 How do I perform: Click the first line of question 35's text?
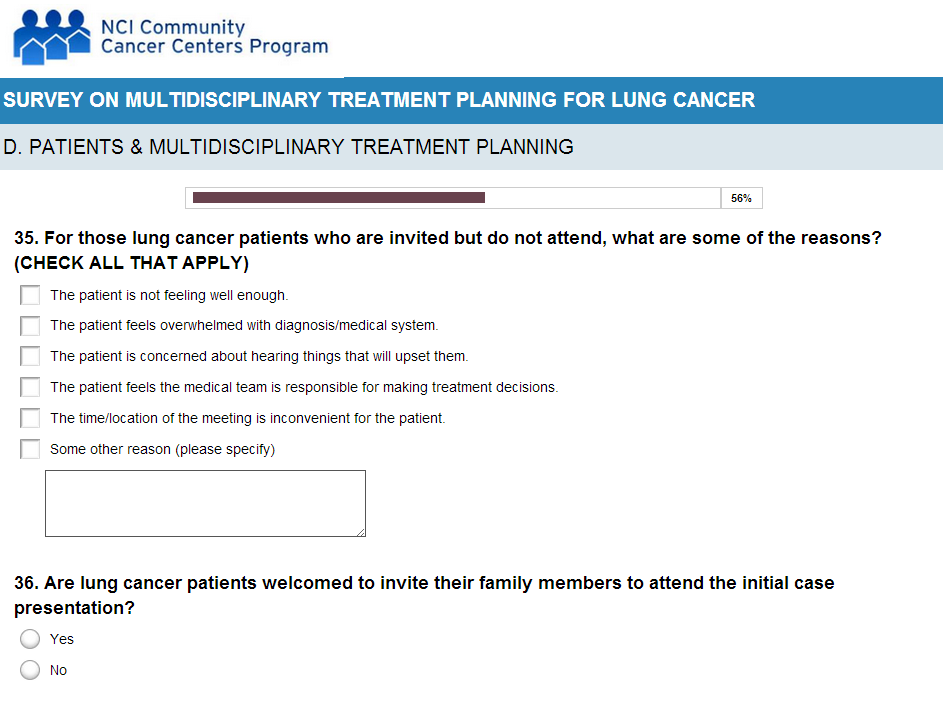click(447, 239)
